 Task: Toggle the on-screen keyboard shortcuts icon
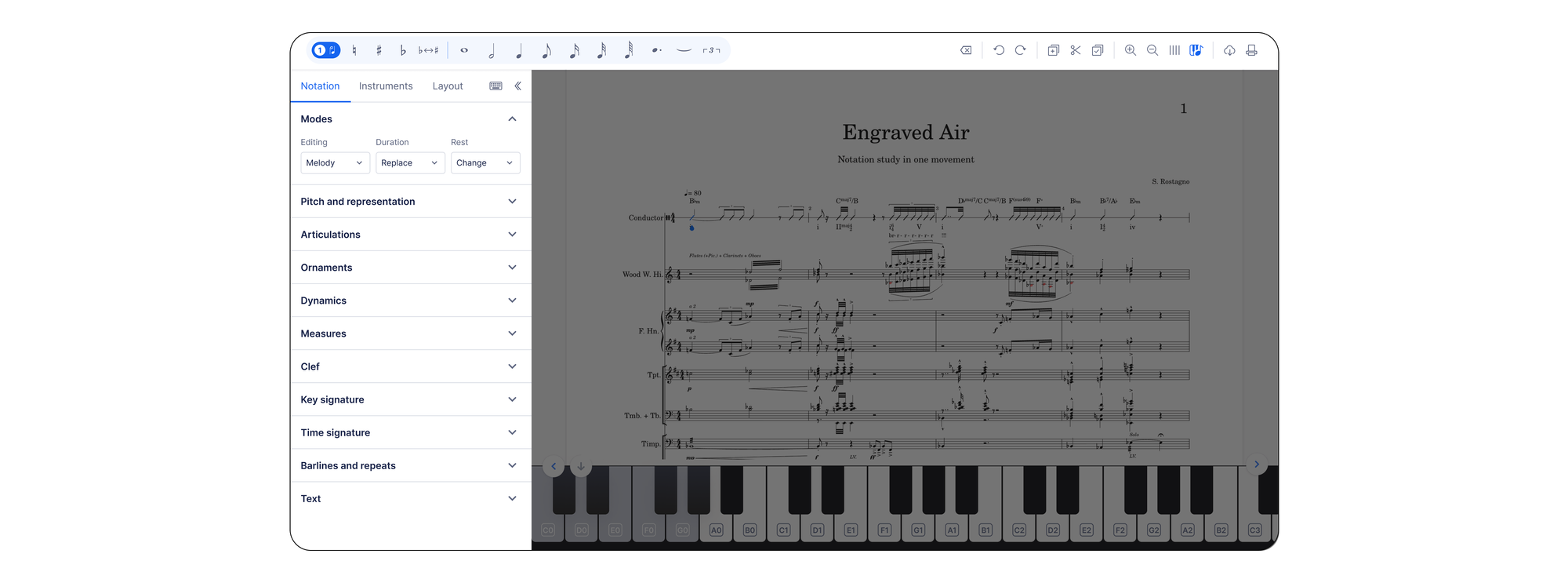pyautogui.click(x=495, y=86)
